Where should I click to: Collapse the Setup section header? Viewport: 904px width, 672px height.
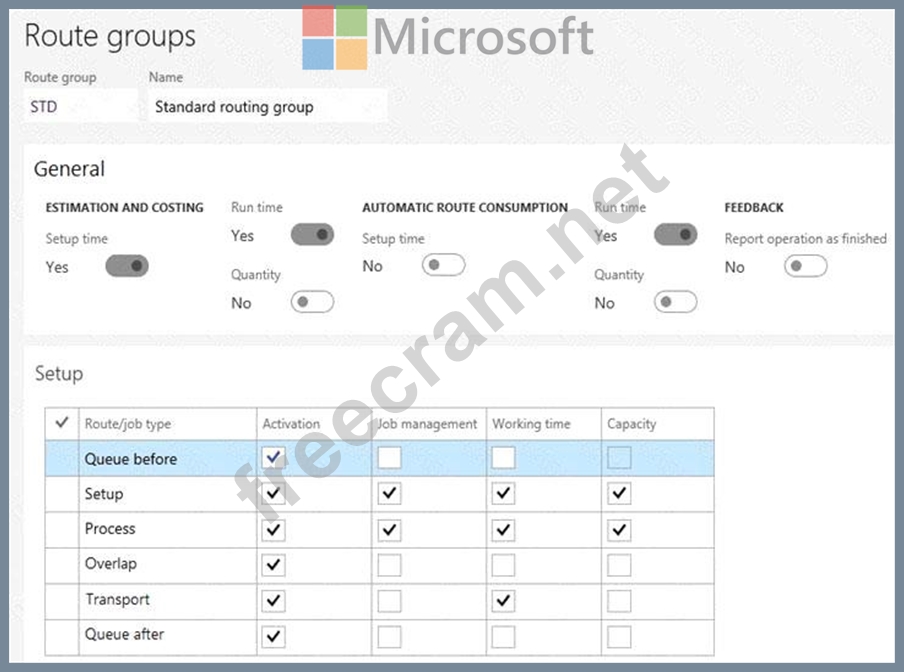[x=59, y=373]
